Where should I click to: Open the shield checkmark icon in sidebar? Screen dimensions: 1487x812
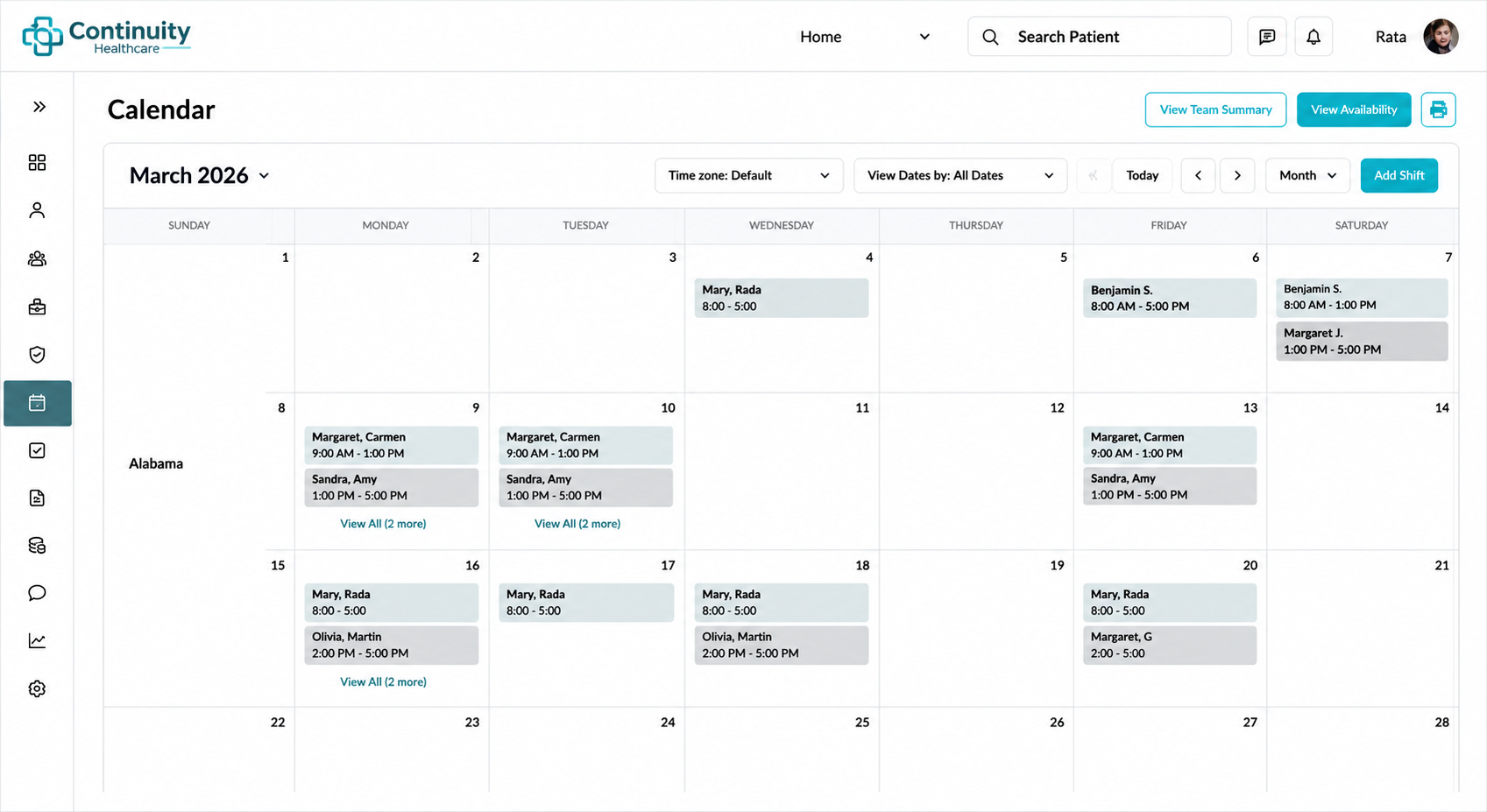[37, 355]
